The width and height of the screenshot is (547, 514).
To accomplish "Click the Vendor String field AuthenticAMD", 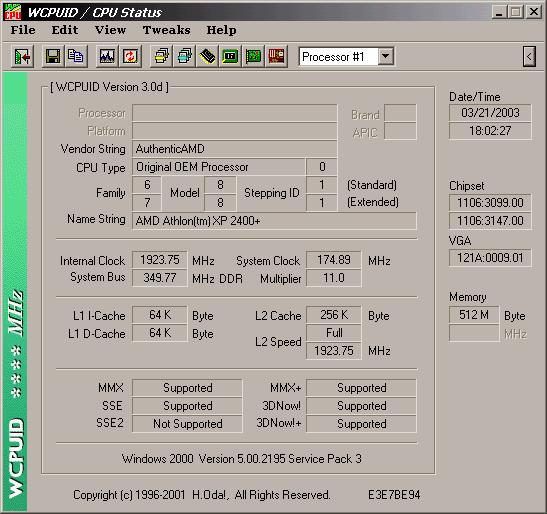I will [234, 149].
